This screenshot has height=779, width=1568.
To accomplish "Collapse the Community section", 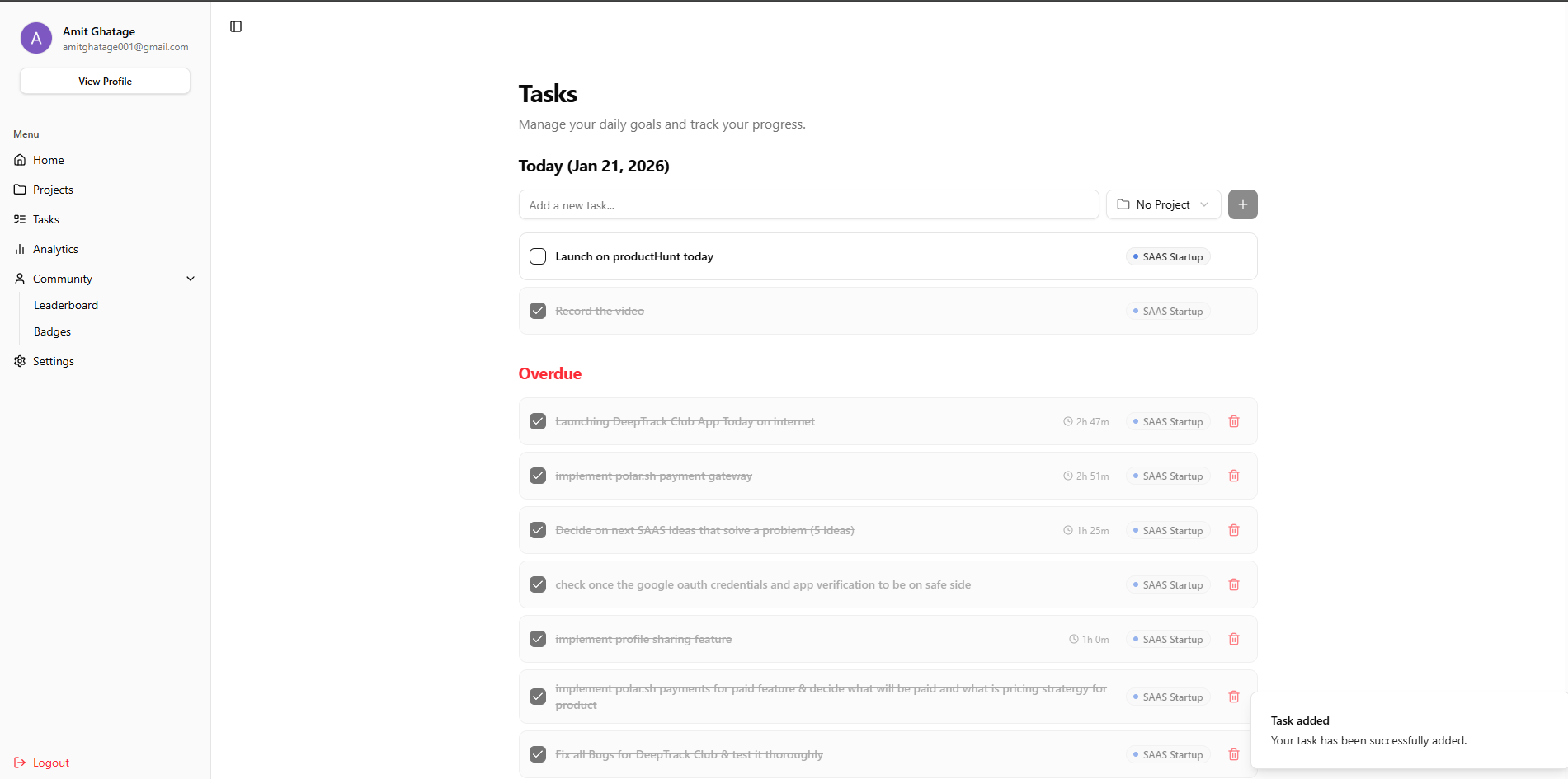I will click(191, 279).
